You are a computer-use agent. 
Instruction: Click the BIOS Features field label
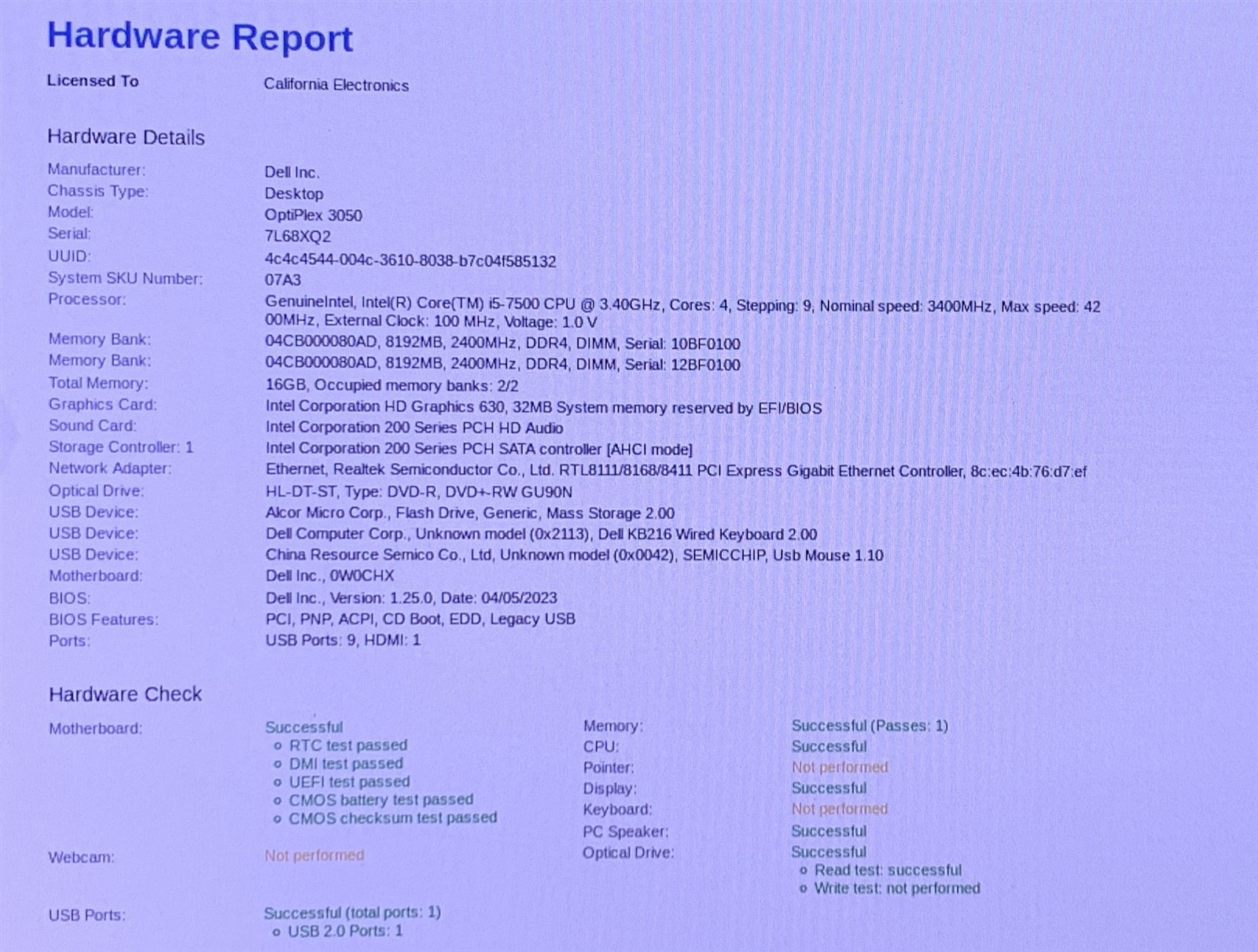(x=104, y=619)
